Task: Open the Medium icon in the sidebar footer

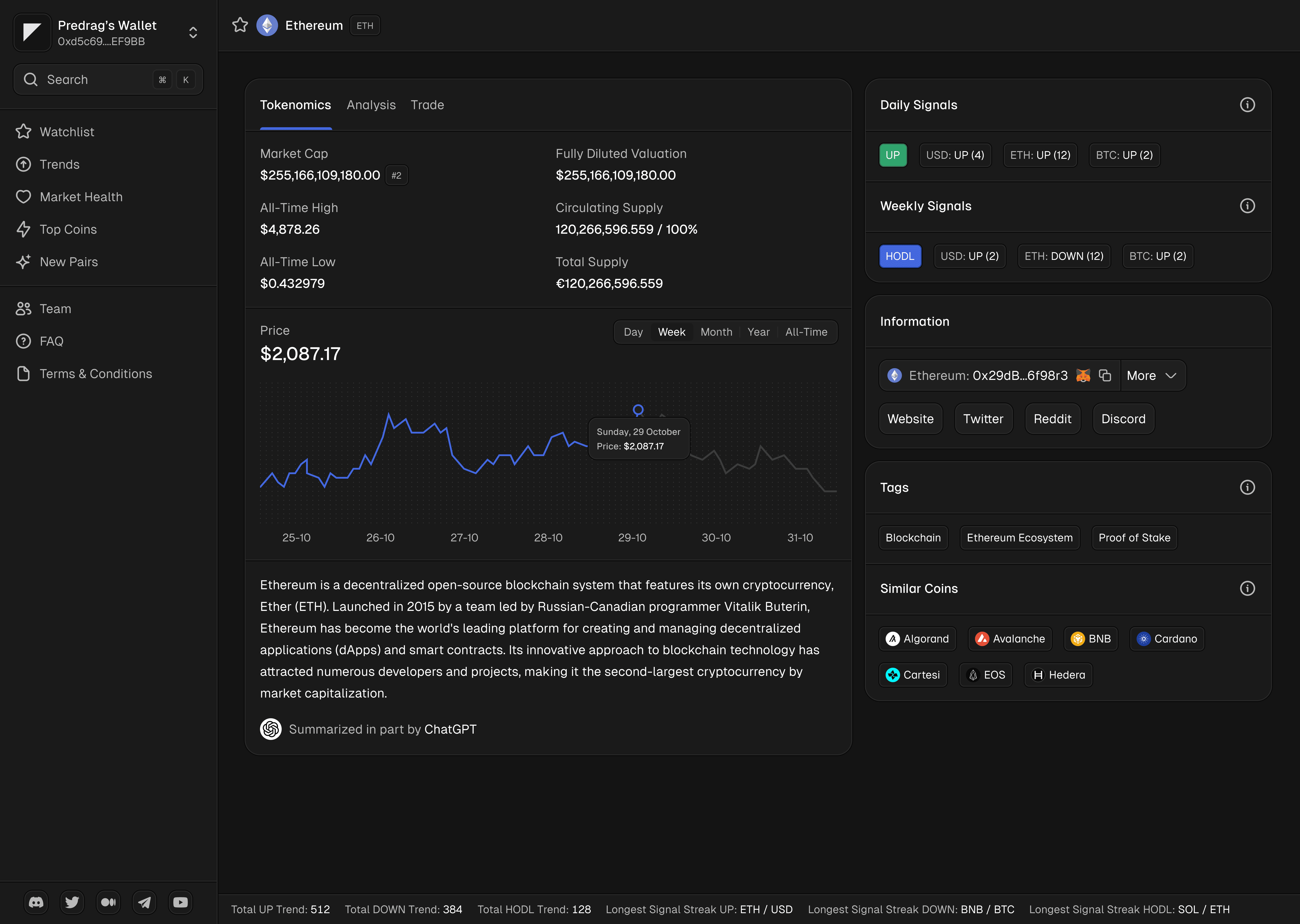Action: (x=108, y=902)
